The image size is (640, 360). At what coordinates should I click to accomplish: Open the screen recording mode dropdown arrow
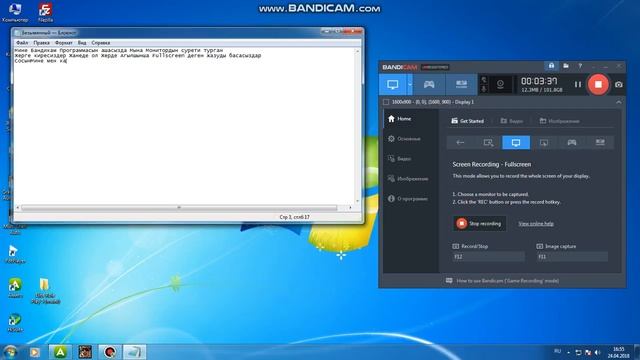(x=410, y=84)
